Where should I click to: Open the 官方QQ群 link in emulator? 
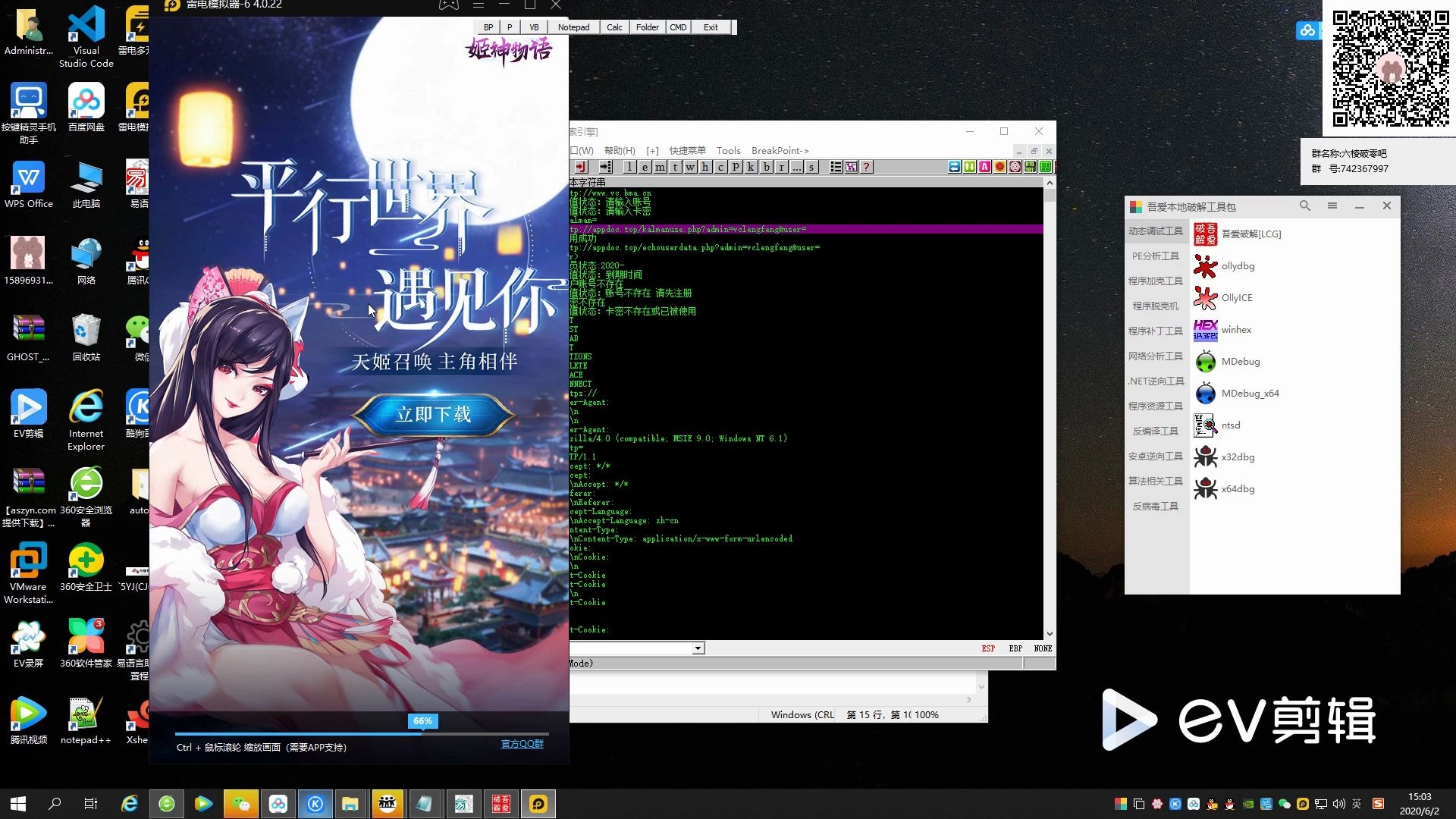pyautogui.click(x=522, y=744)
